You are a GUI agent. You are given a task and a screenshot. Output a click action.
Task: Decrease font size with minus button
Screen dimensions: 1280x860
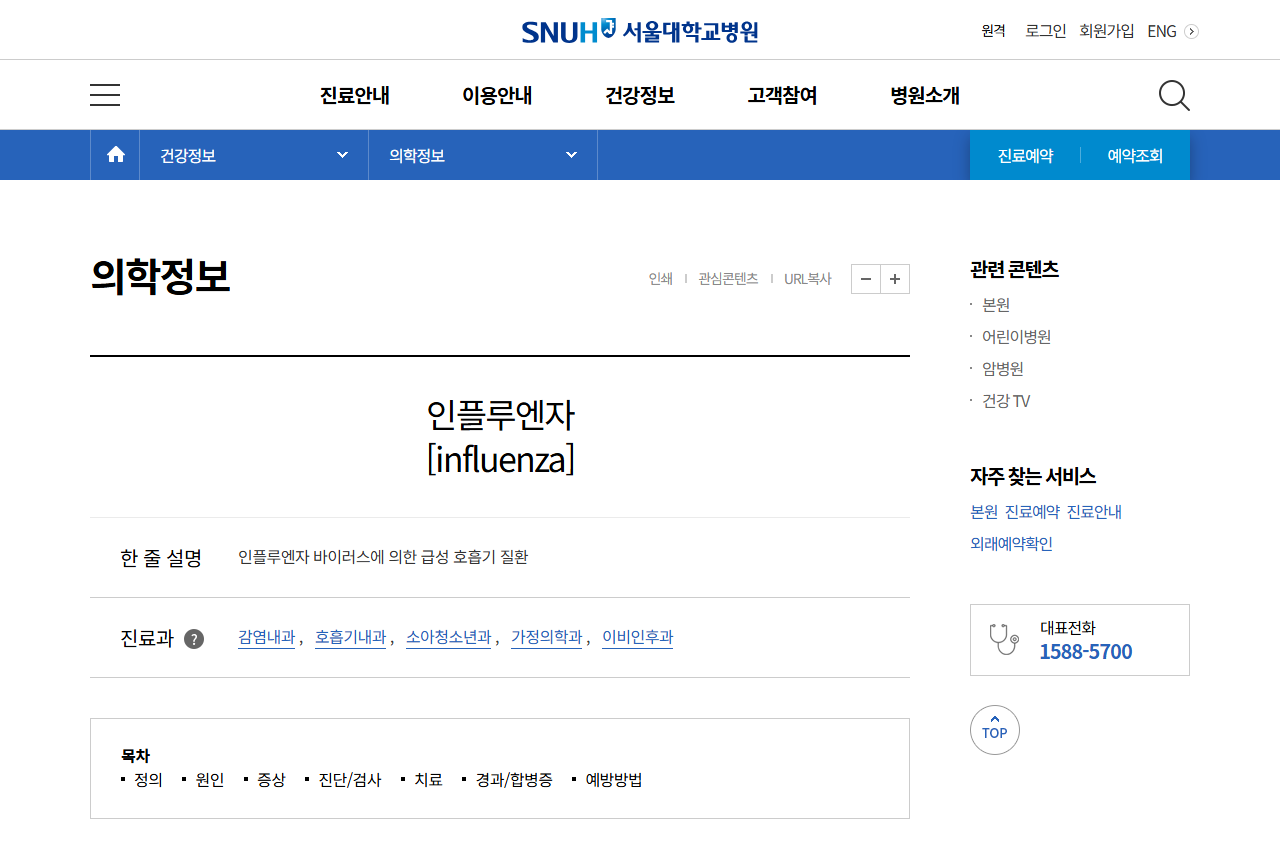tap(866, 279)
